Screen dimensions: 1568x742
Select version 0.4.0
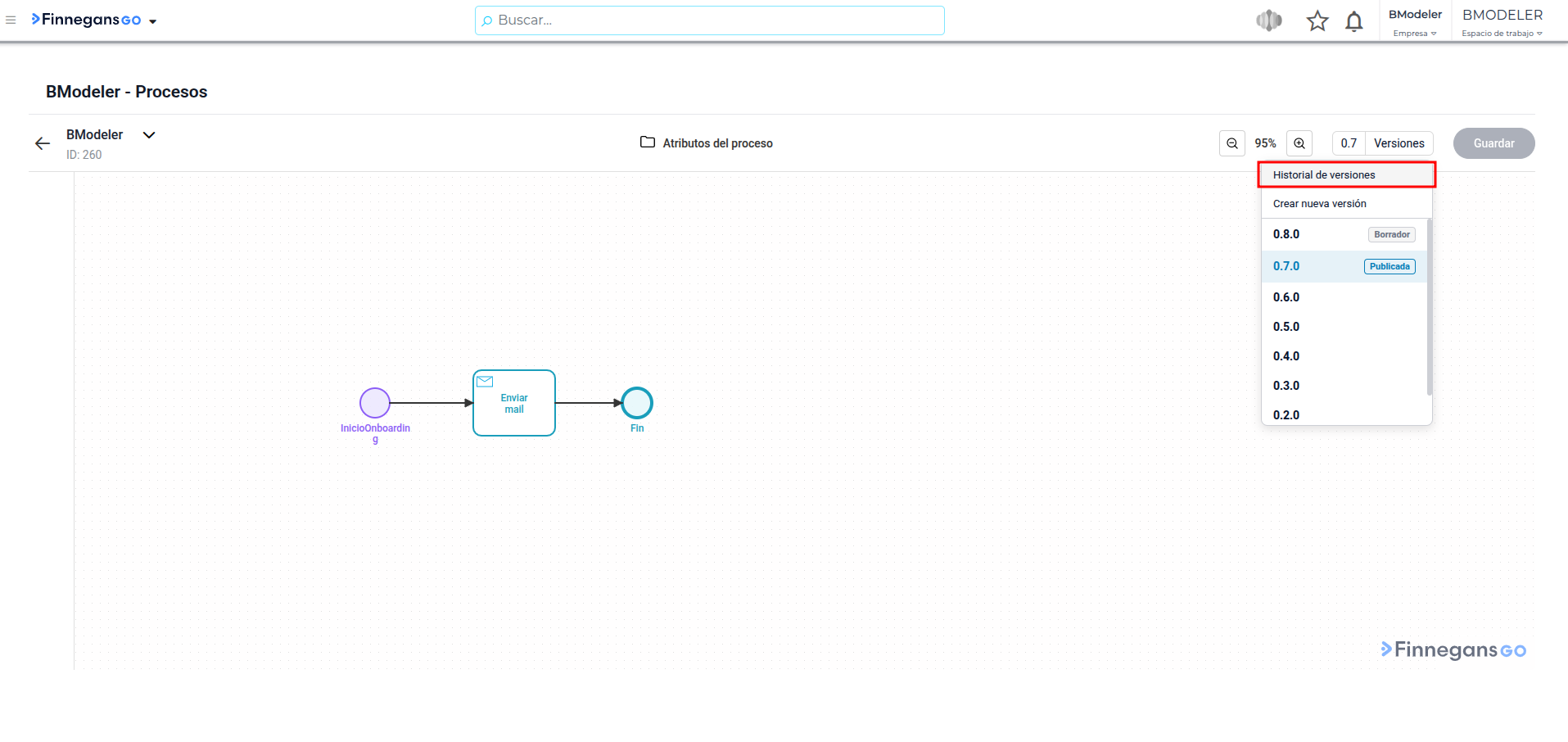point(1344,356)
